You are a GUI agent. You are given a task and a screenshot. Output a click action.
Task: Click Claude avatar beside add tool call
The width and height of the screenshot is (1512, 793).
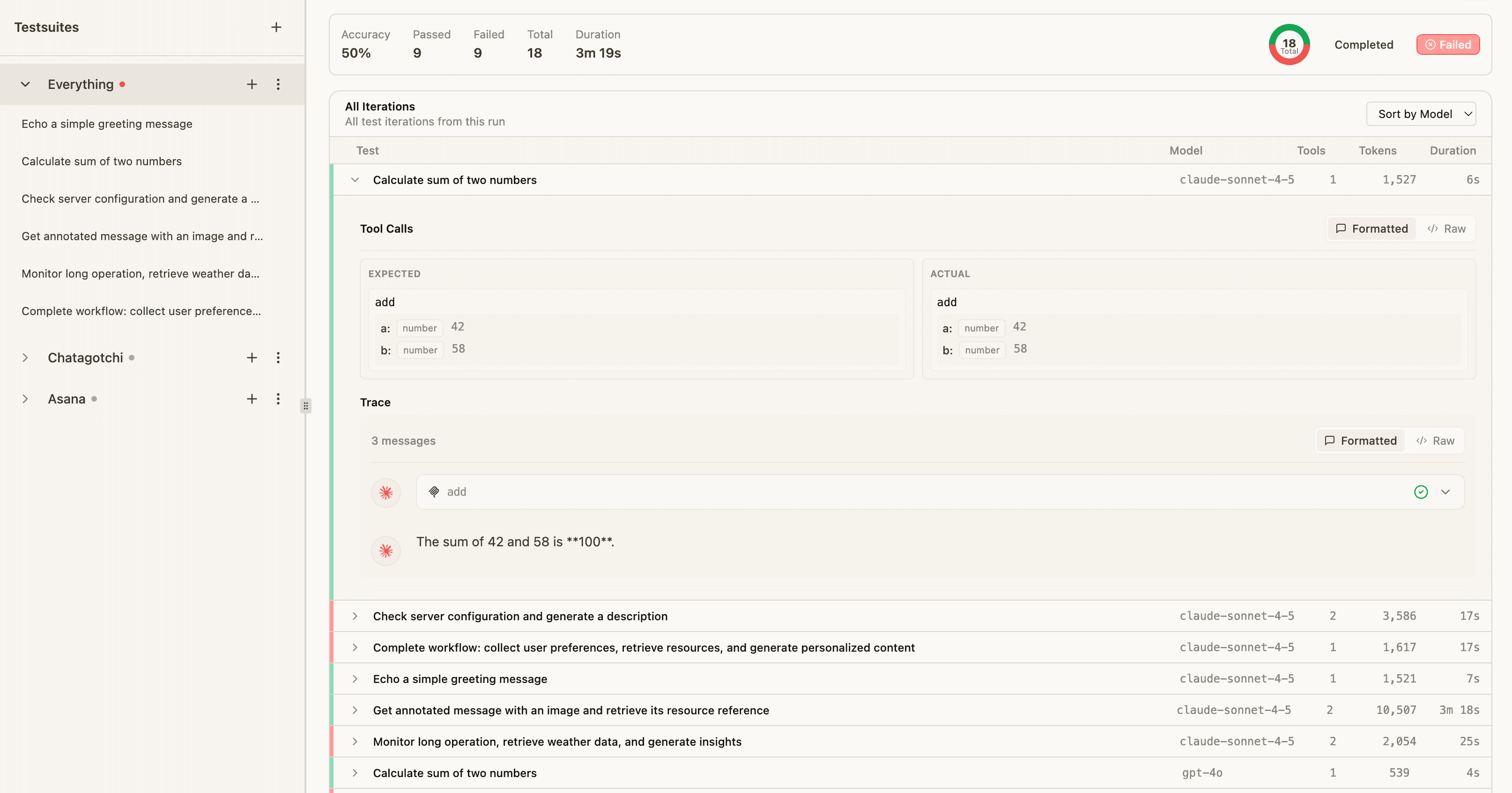coord(385,492)
